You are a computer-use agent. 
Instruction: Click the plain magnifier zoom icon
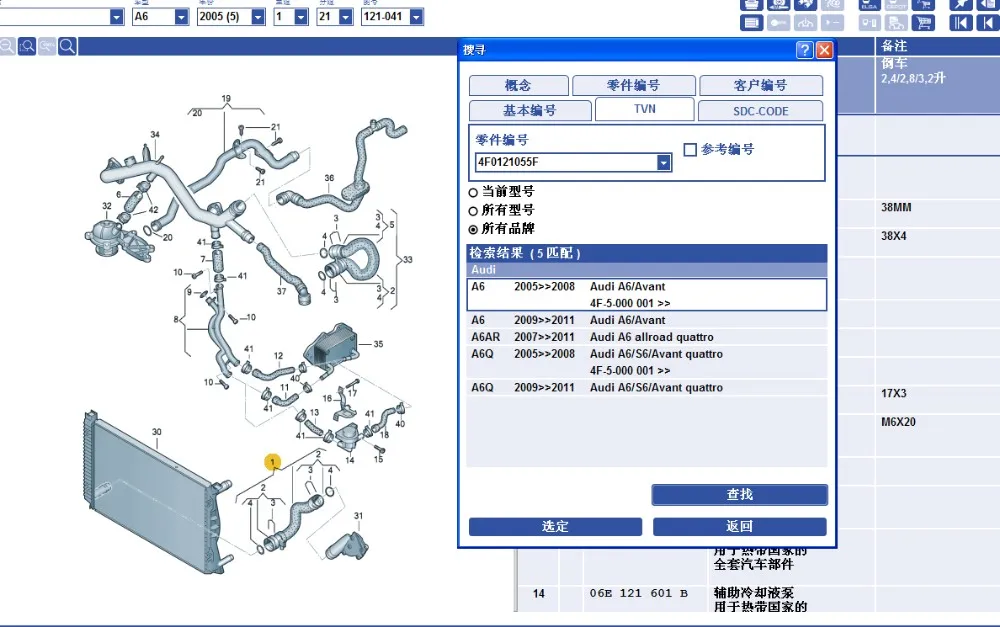pos(67,46)
